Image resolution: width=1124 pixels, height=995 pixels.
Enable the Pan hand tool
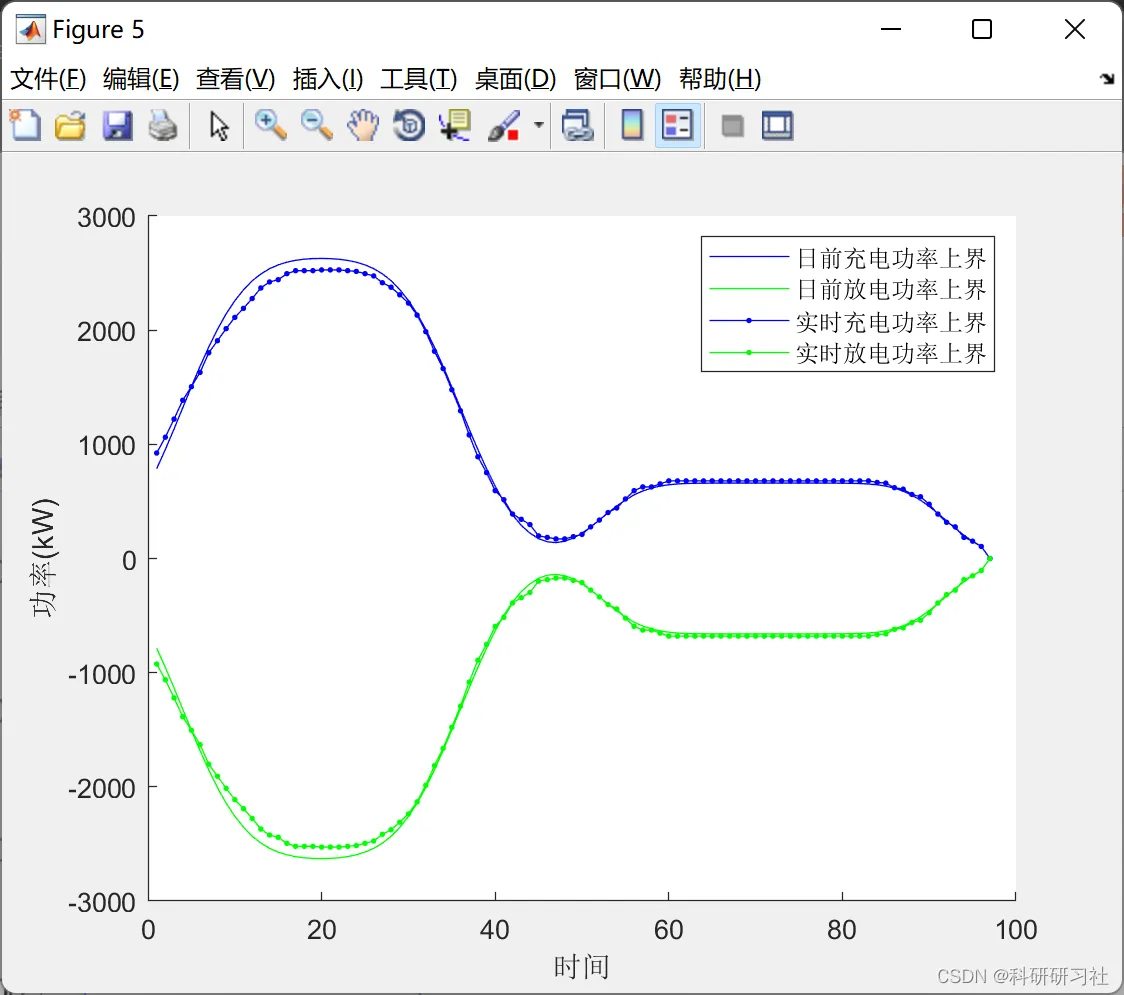[363, 126]
